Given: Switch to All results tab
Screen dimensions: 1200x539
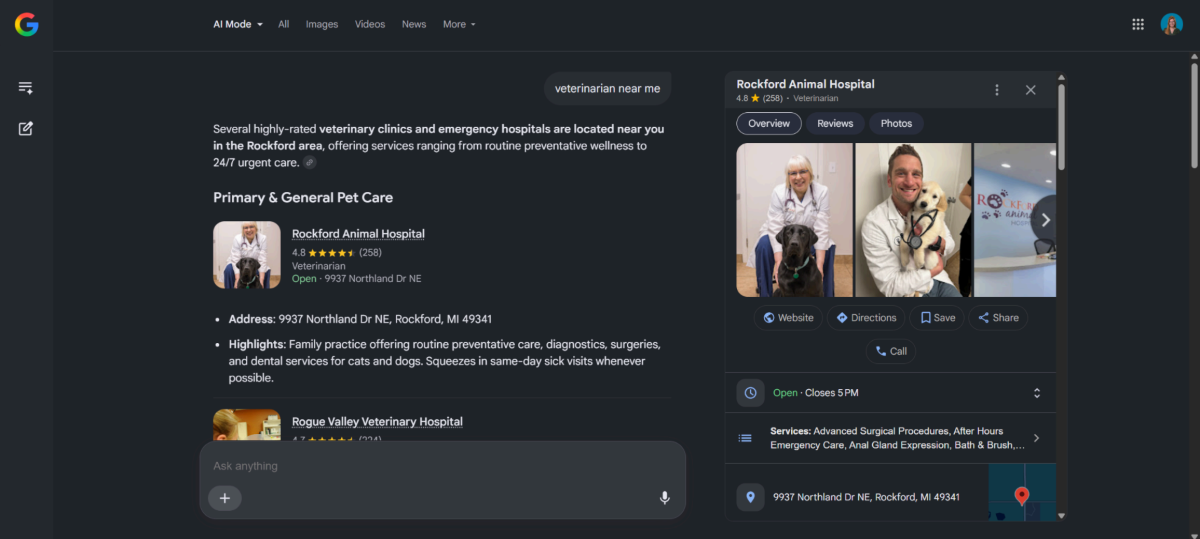Looking at the screenshot, I should tap(284, 24).
